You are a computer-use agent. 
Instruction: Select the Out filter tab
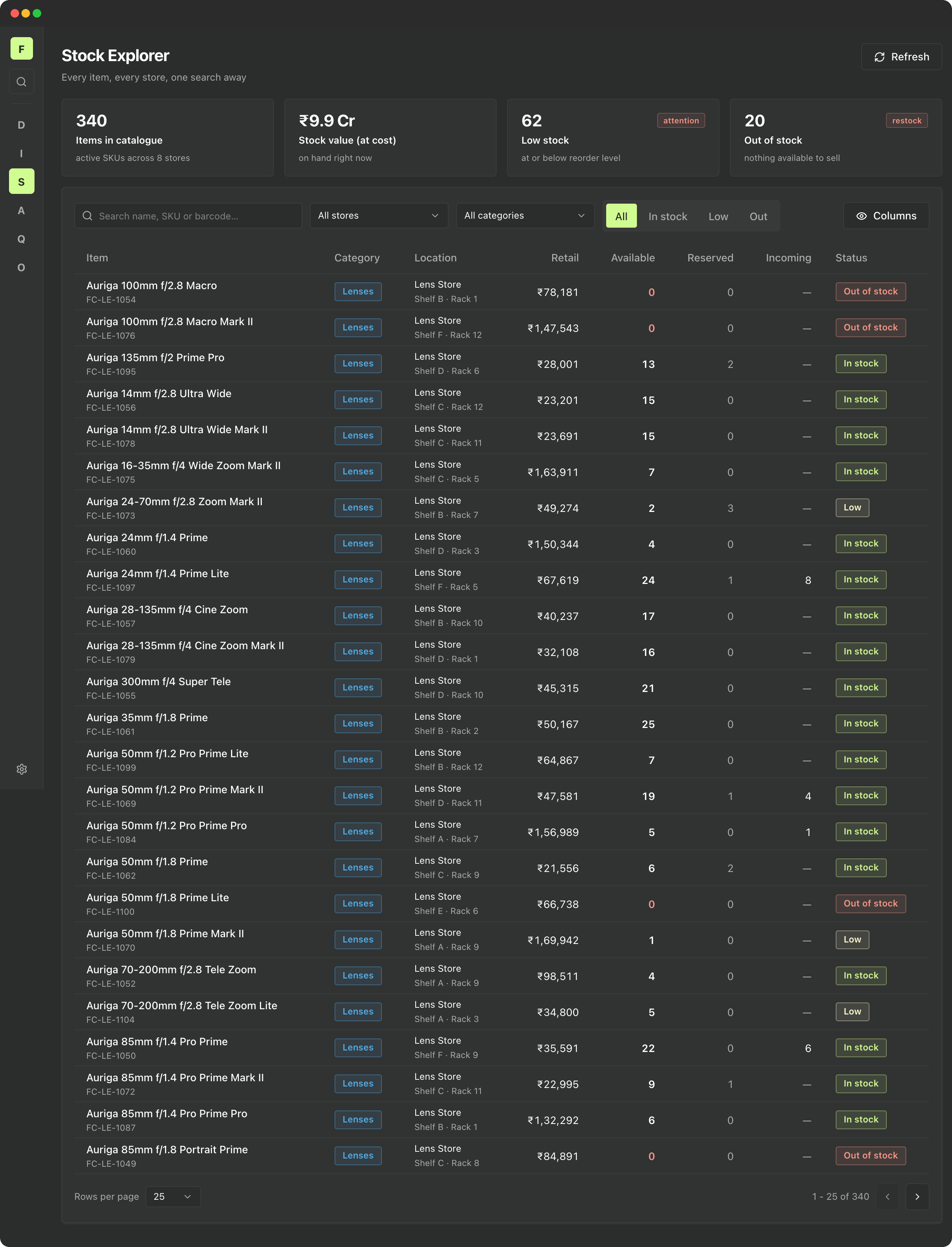coord(758,216)
